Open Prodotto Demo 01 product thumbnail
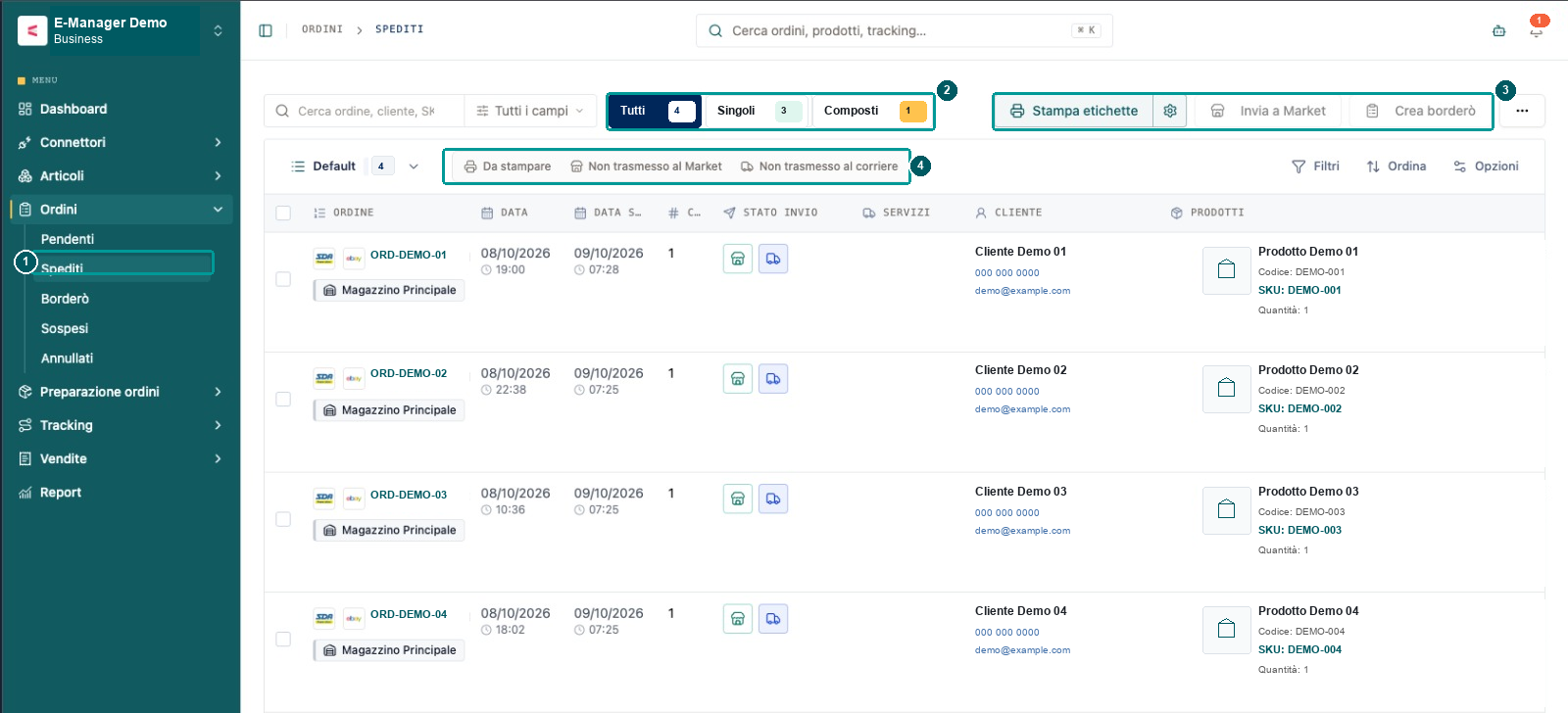This screenshot has width=1568, height=713. point(1226,270)
